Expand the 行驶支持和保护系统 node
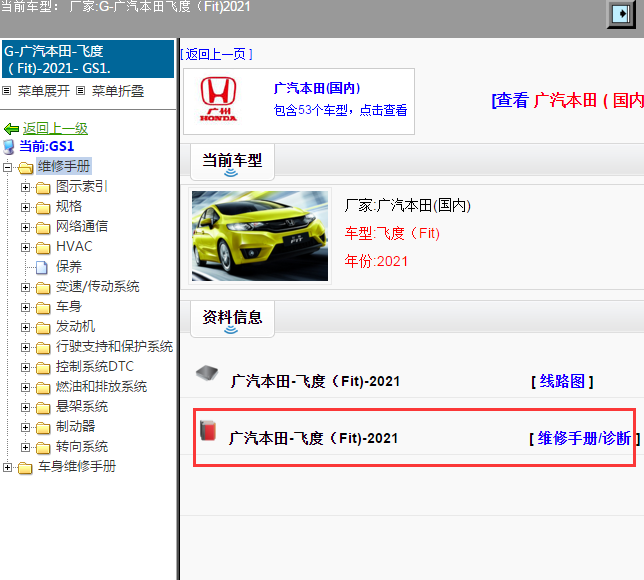644x580 pixels. coord(25,348)
